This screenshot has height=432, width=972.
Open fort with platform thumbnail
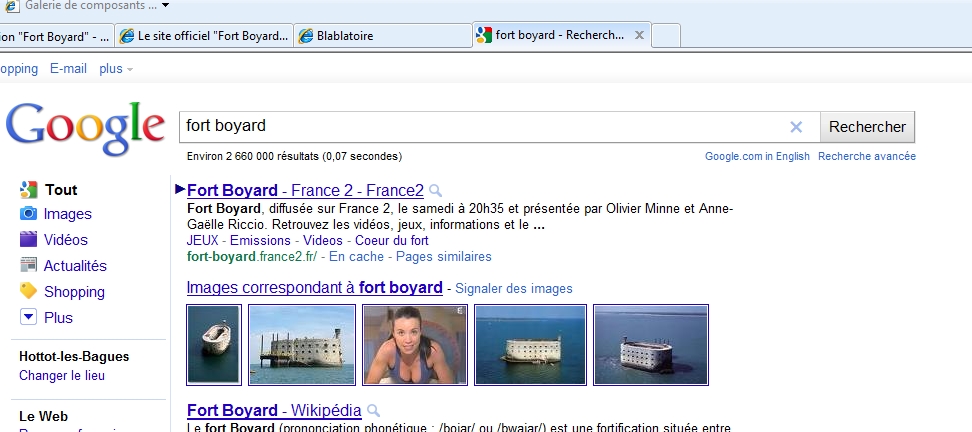pyautogui.click(x=302, y=345)
